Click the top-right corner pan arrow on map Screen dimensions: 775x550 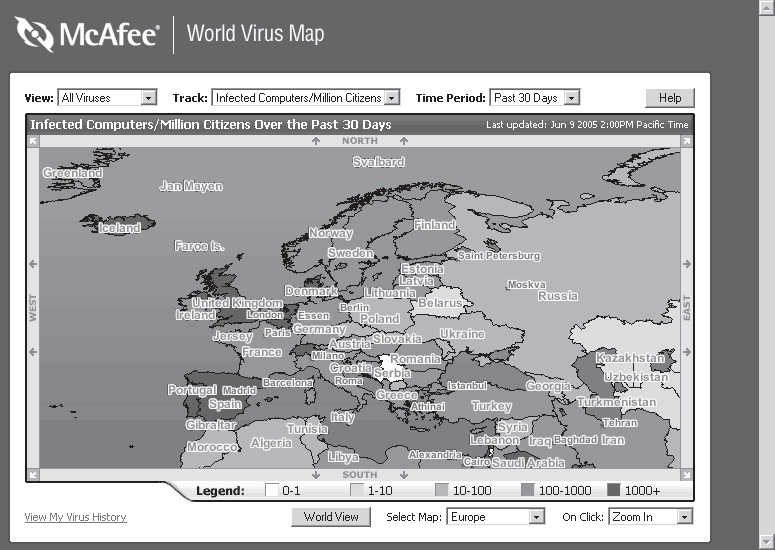686,142
